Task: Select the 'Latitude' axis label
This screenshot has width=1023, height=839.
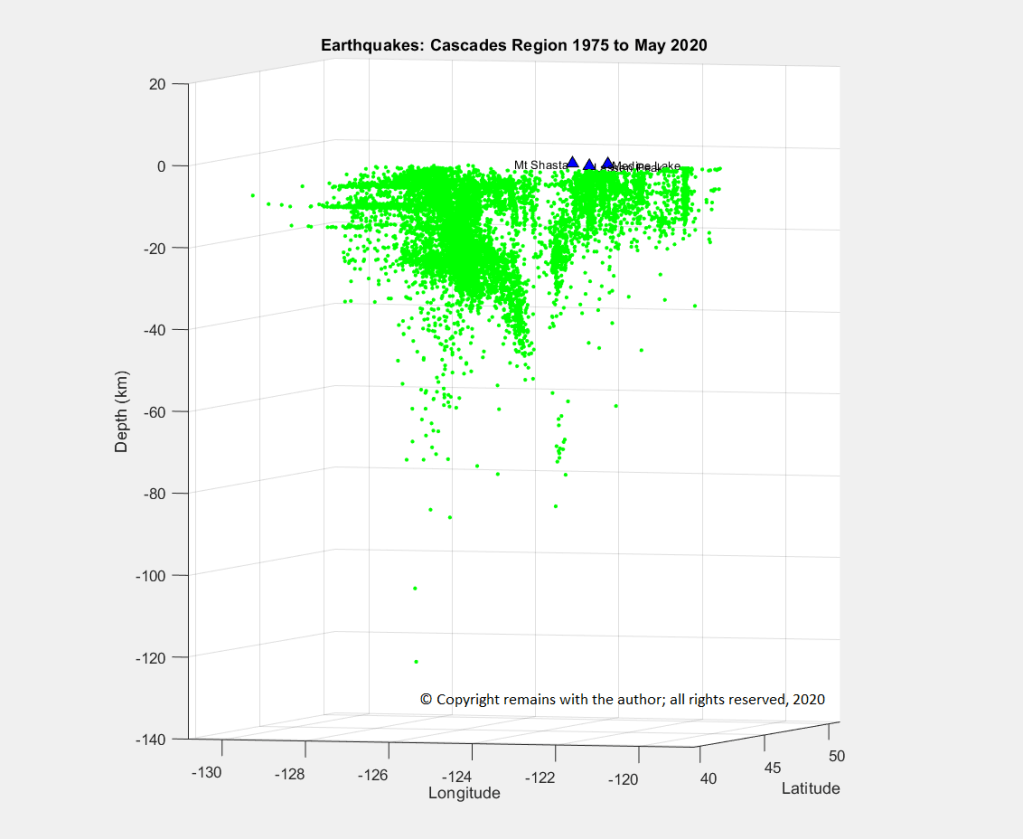Action: pyautogui.click(x=810, y=789)
